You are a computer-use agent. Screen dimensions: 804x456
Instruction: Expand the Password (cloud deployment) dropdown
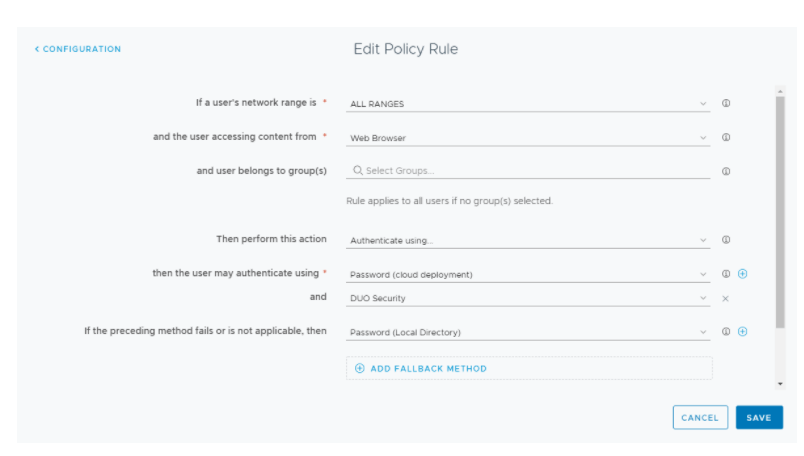[x=528, y=274]
